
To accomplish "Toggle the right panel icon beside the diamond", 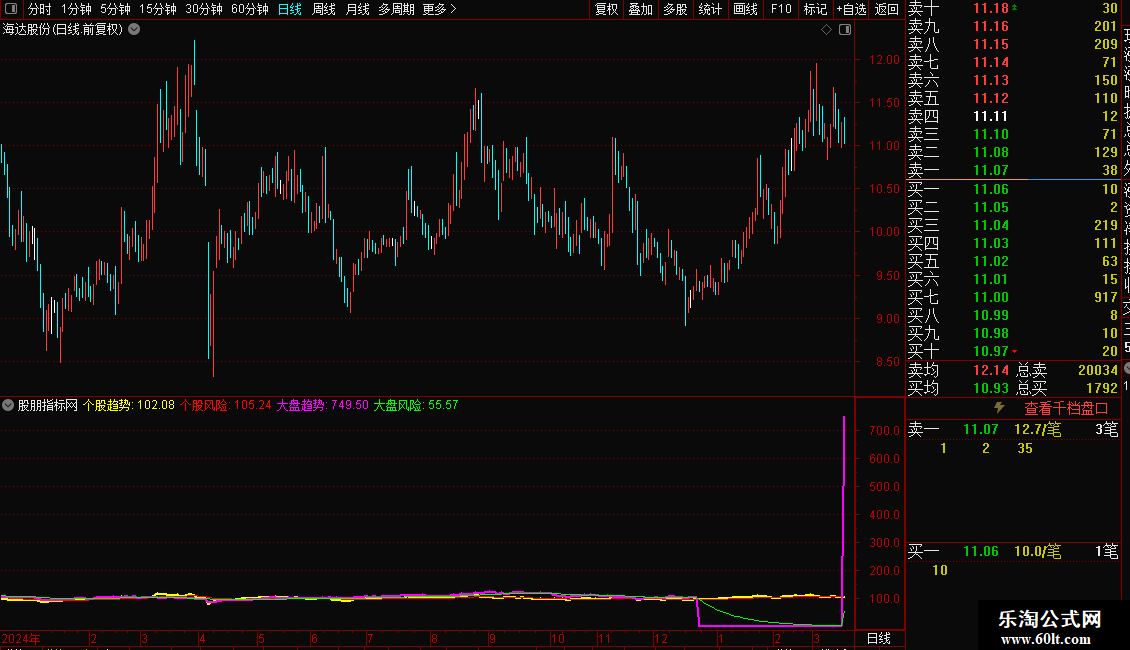I will point(845,30).
